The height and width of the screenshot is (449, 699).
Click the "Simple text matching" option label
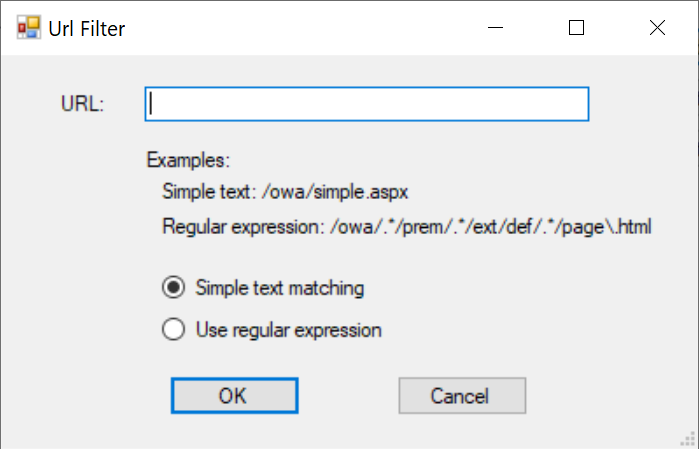point(280,288)
